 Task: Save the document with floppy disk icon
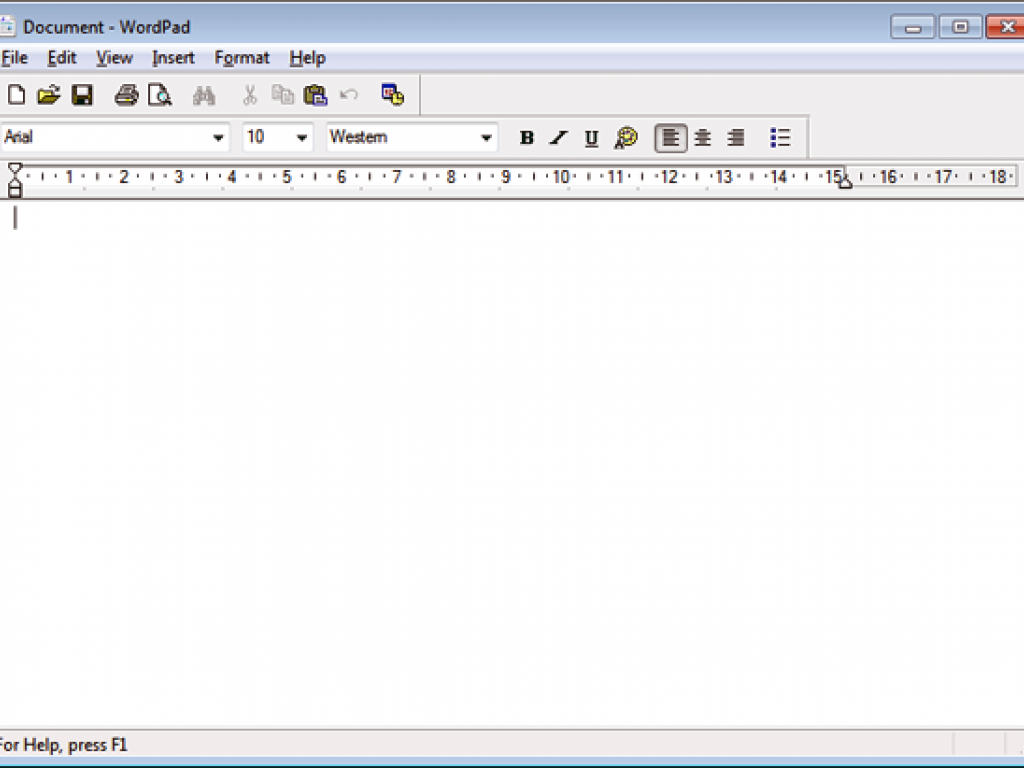[x=82, y=95]
